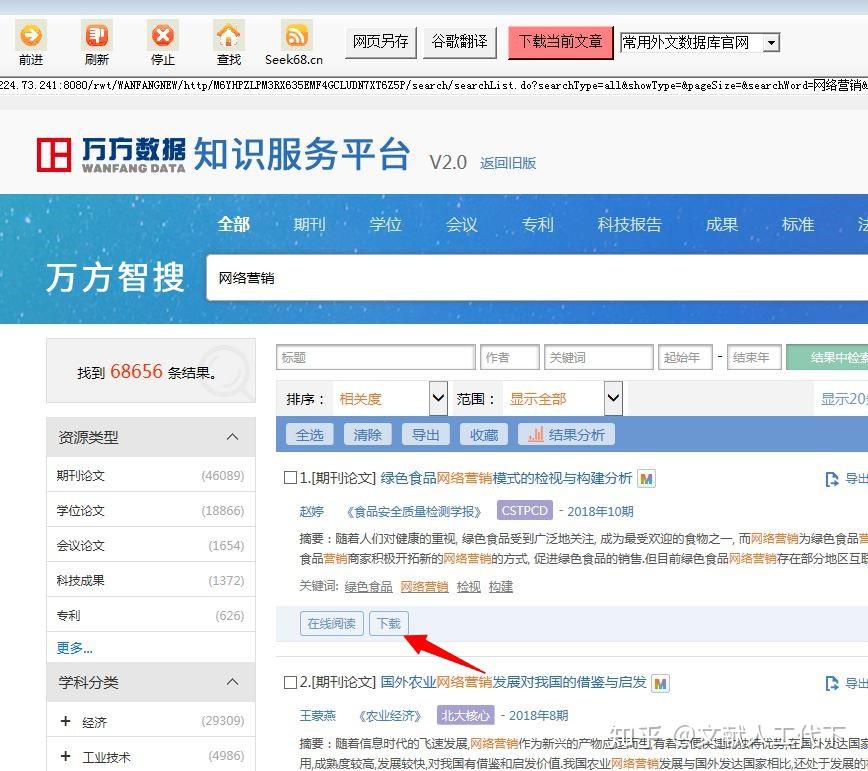Image resolution: width=868 pixels, height=771 pixels.
Task: Click the browser URL address bar
Action: pos(434,85)
